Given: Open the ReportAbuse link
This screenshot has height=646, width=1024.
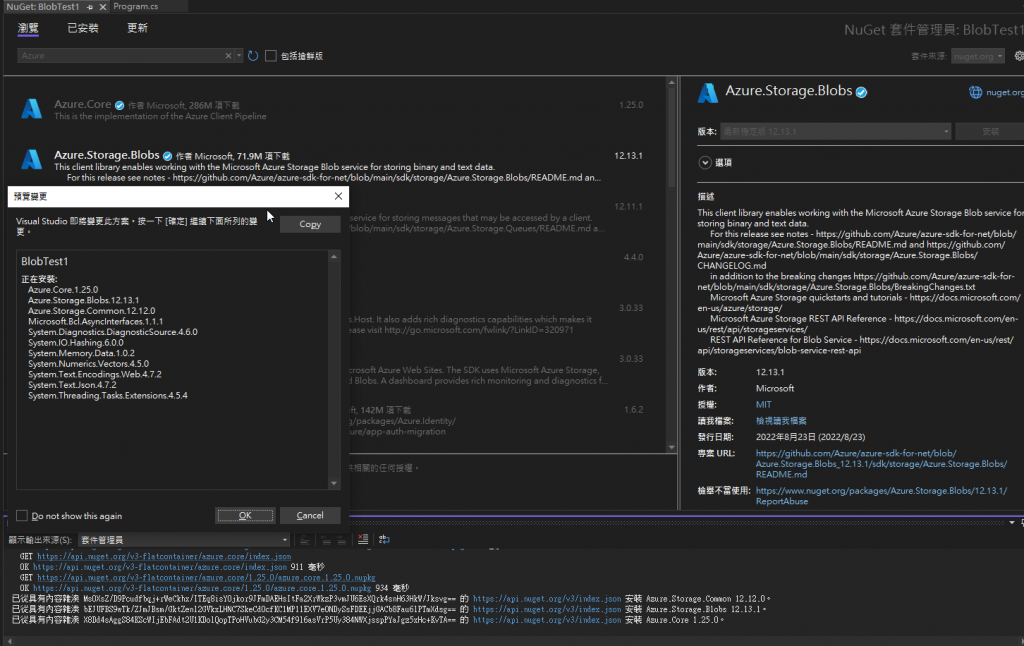Looking at the screenshot, I should point(881,496).
